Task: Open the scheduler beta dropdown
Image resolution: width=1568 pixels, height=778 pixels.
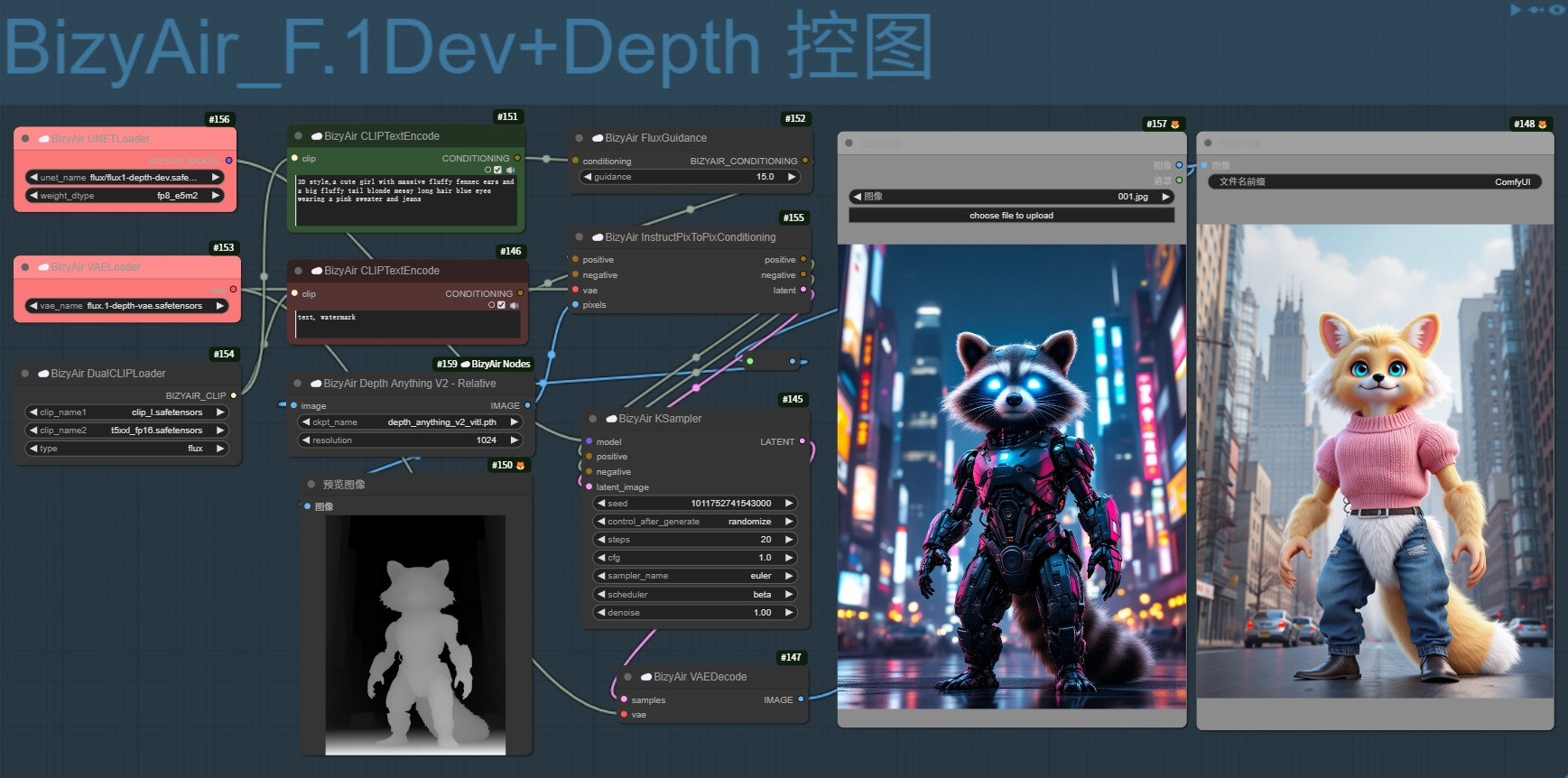Action: tap(695, 595)
